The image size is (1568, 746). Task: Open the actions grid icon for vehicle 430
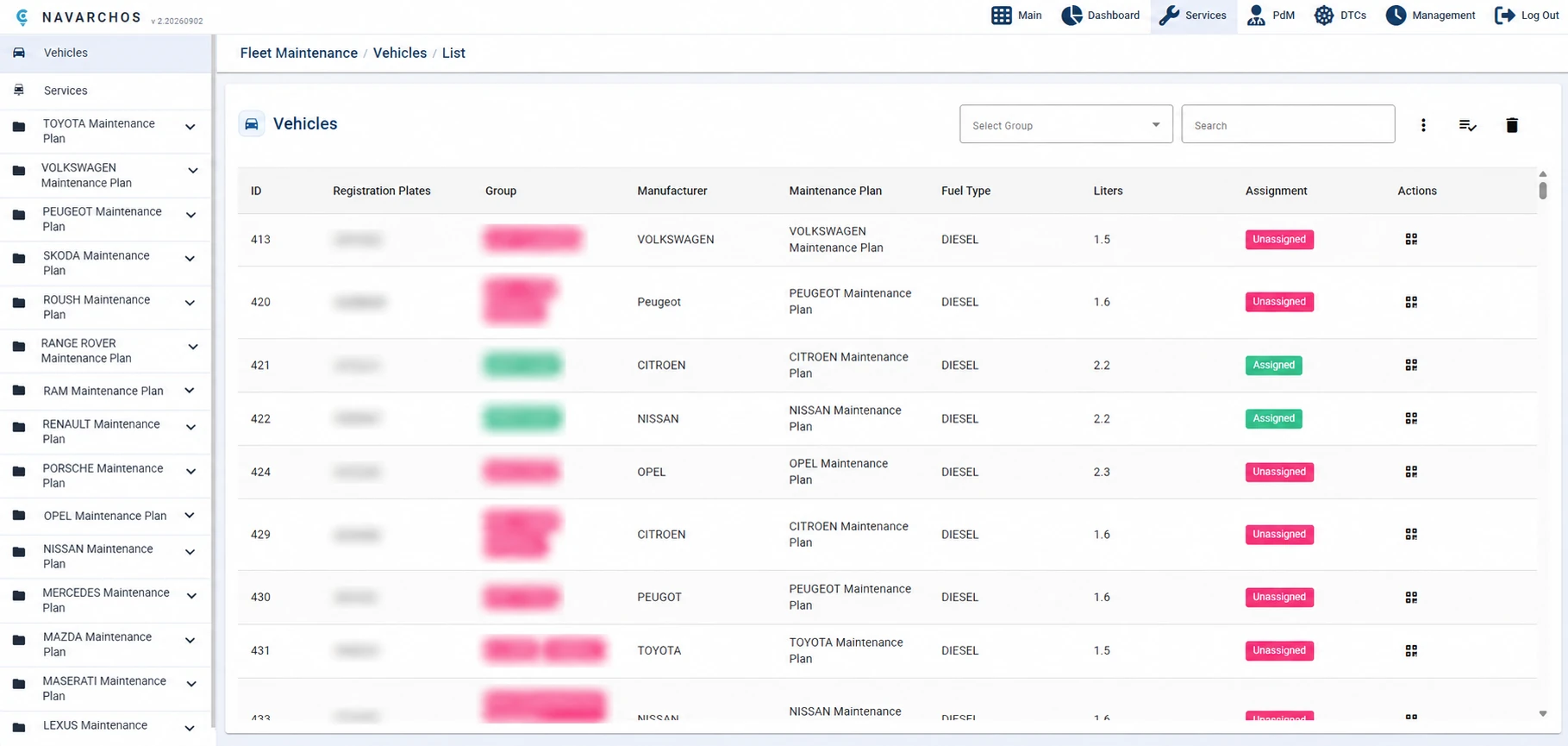point(1411,597)
